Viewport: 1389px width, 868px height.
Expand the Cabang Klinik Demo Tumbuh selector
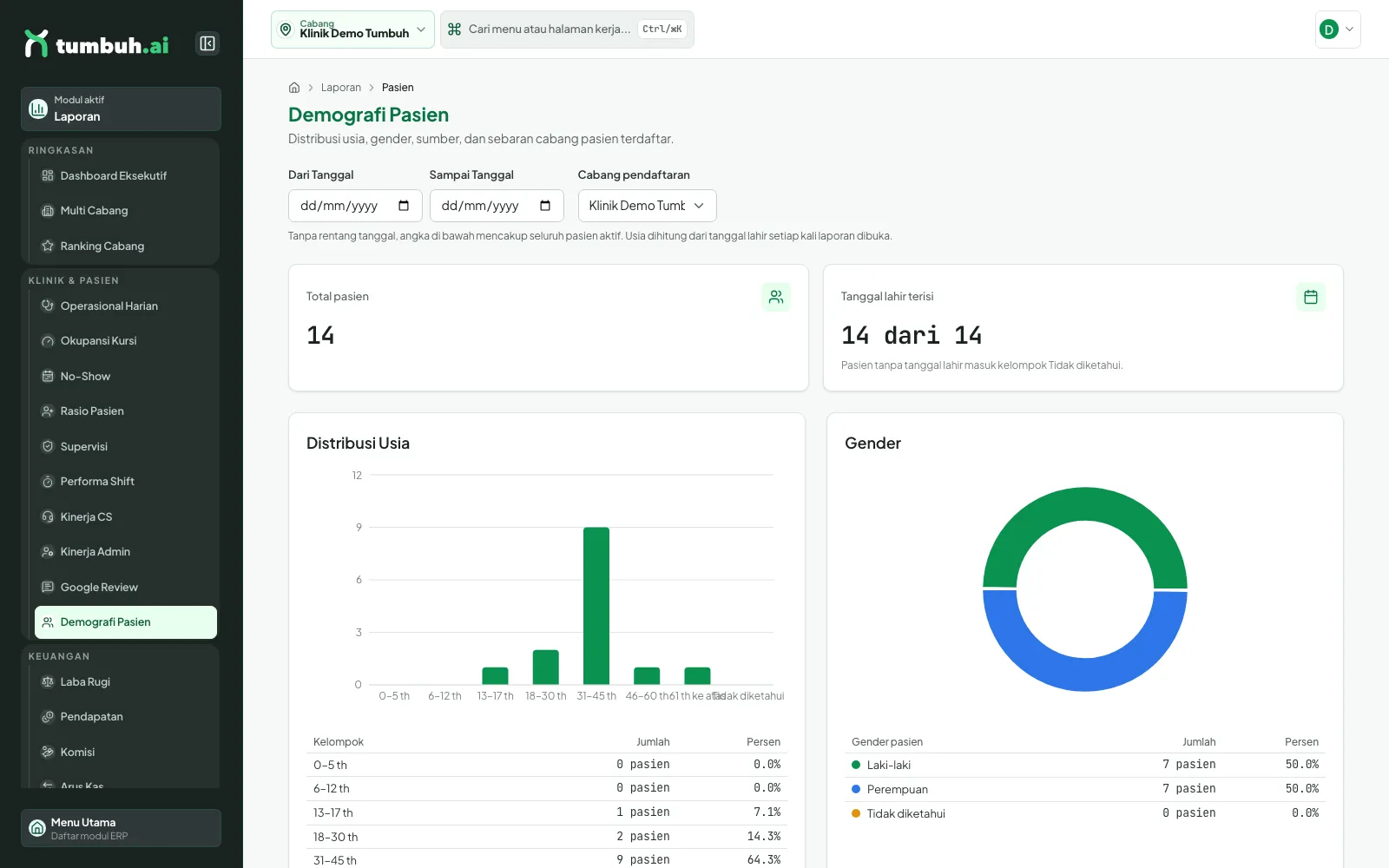coord(352,30)
